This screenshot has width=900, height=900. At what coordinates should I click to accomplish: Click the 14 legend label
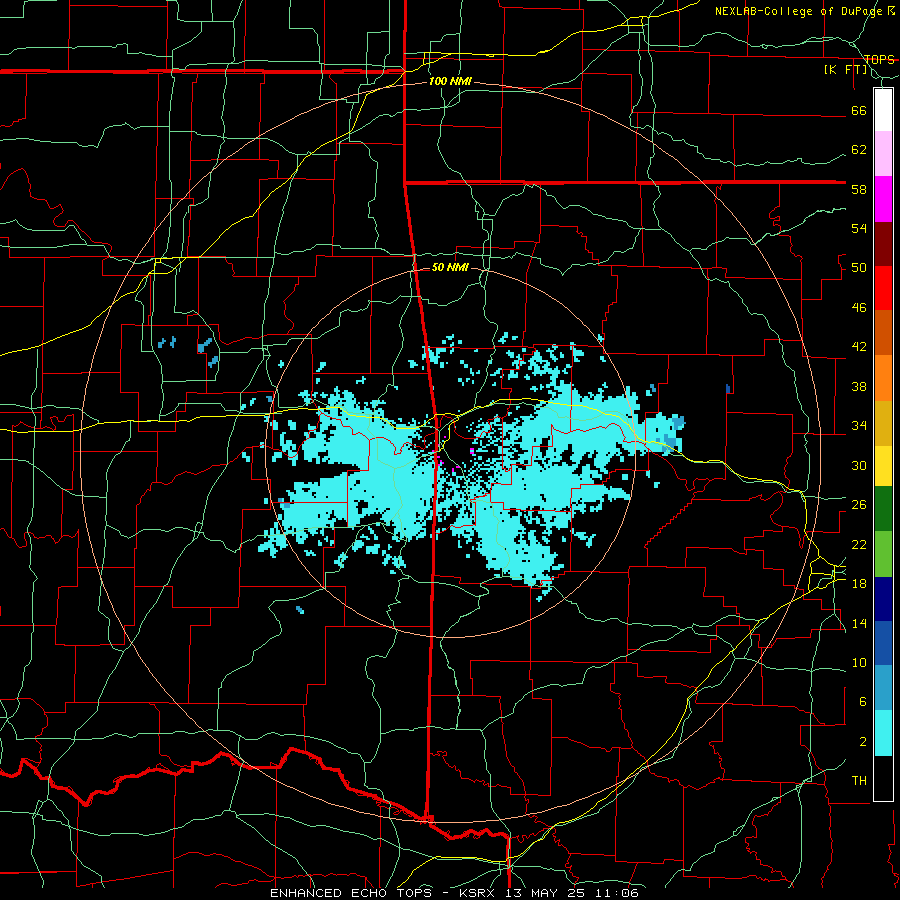coord(859,623)
